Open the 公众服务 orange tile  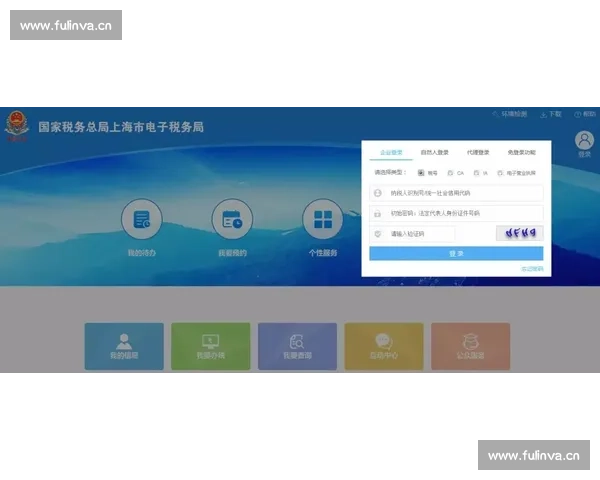(470, 346)
